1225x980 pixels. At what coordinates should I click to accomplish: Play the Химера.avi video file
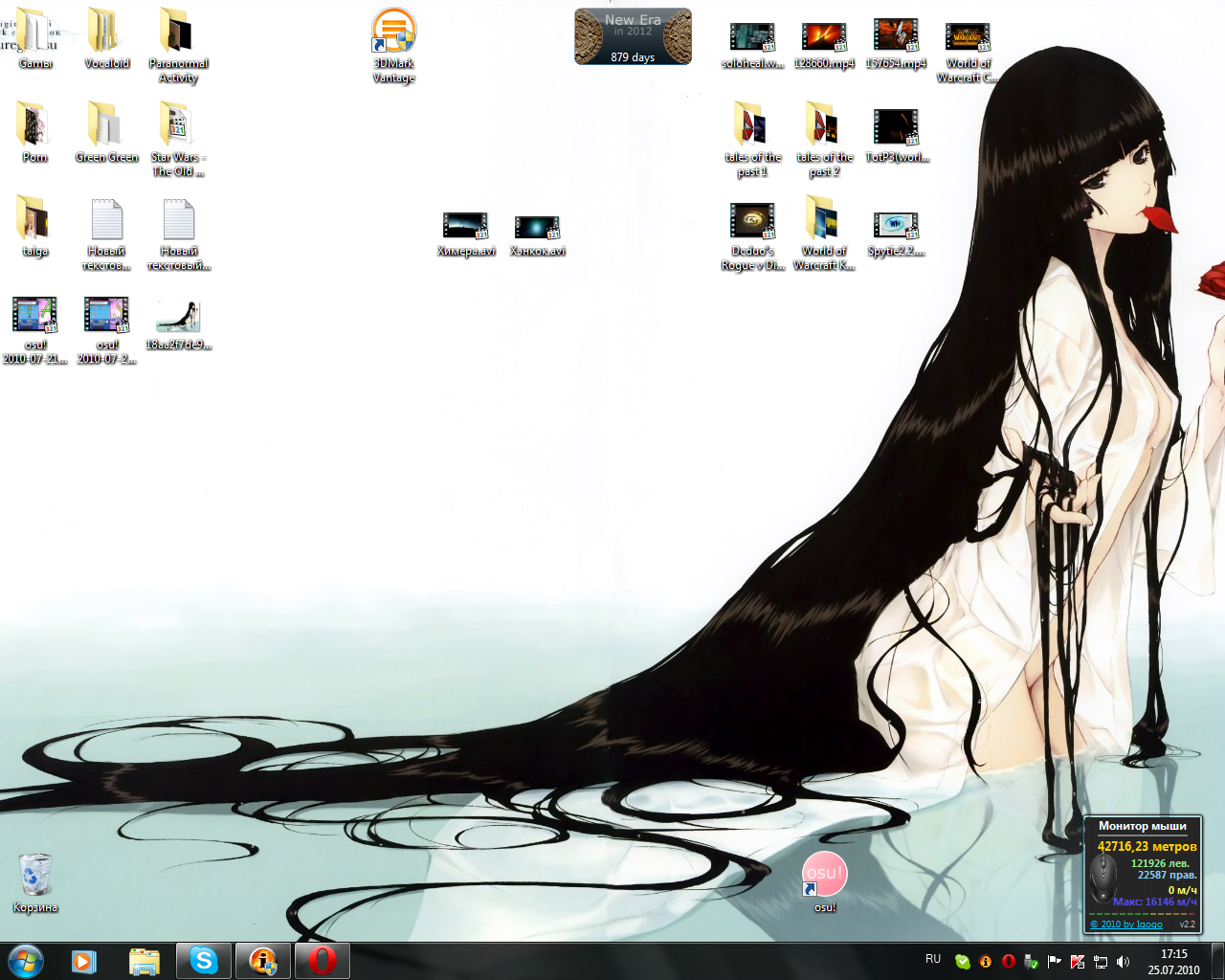pos(466,227)
